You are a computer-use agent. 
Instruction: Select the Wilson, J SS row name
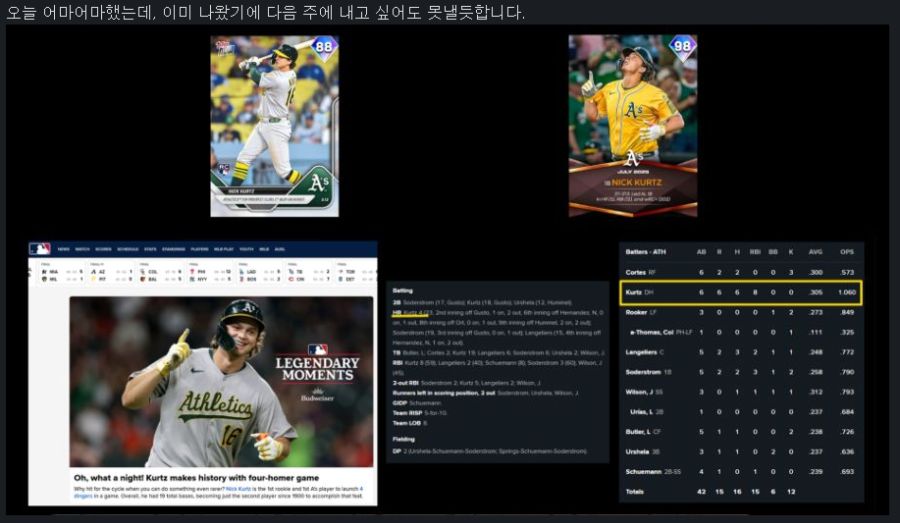coord(644,392)
